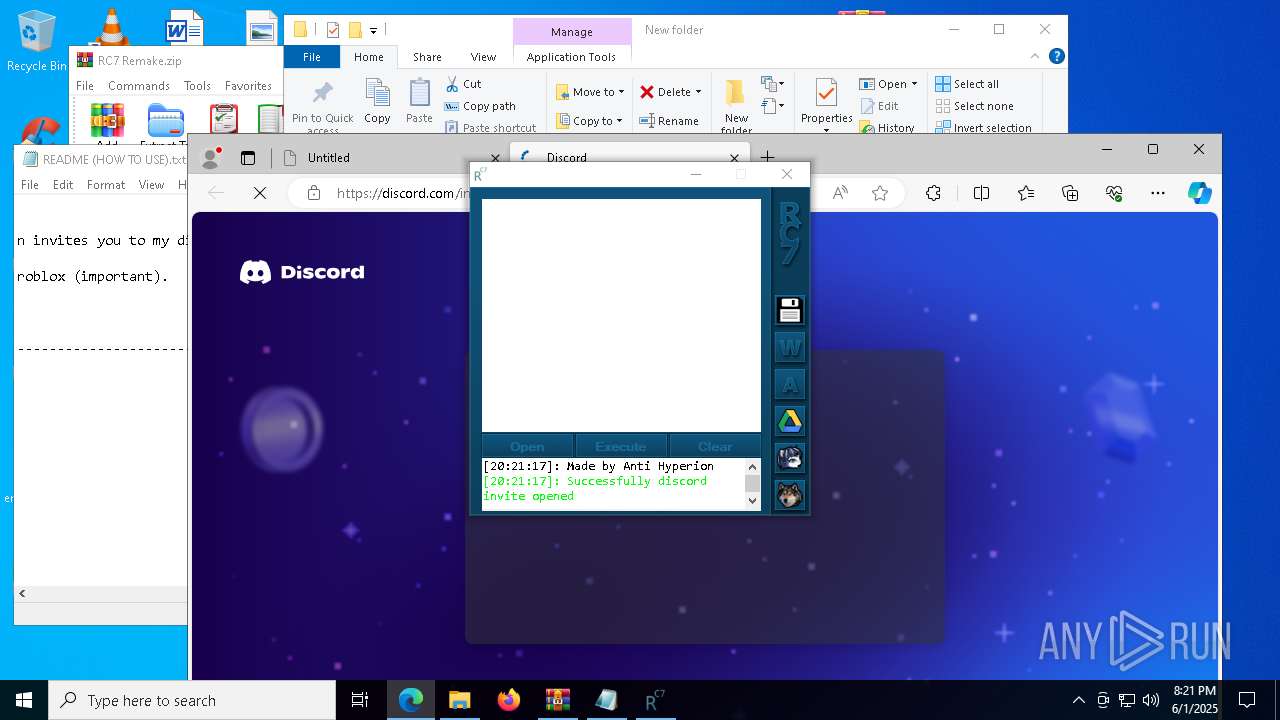Click the RC7 log scrollbar down arrow
The width and height of the screenshot is (1280, 720).
[753, 502]
